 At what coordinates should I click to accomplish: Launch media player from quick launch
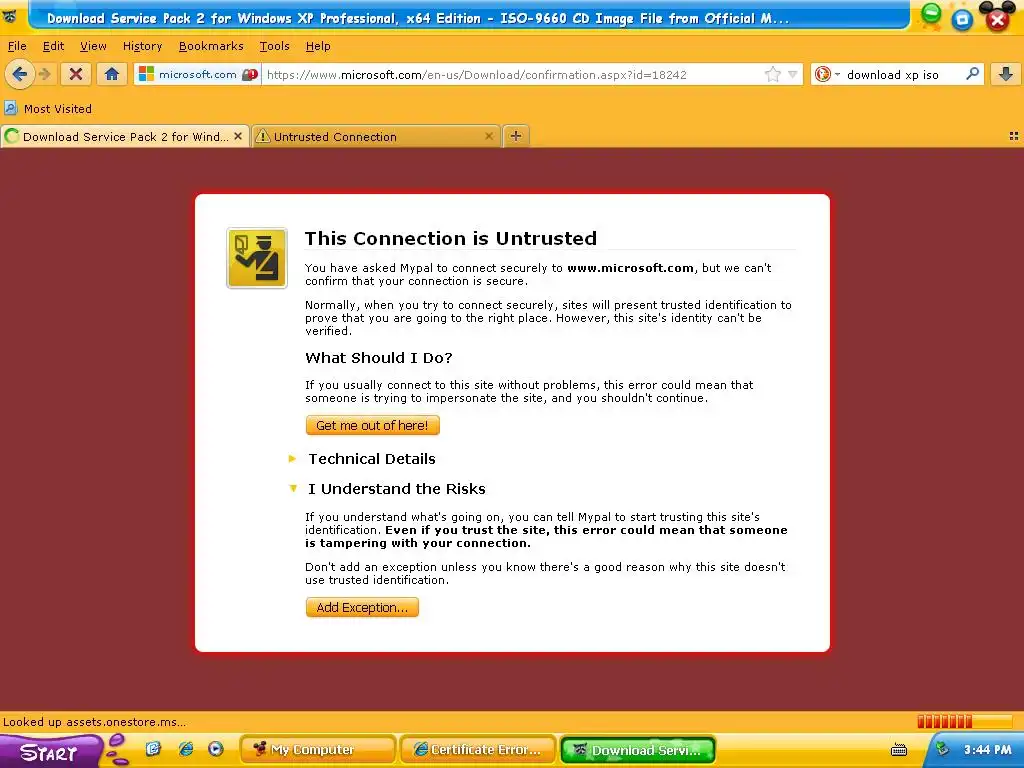point(216,749)
